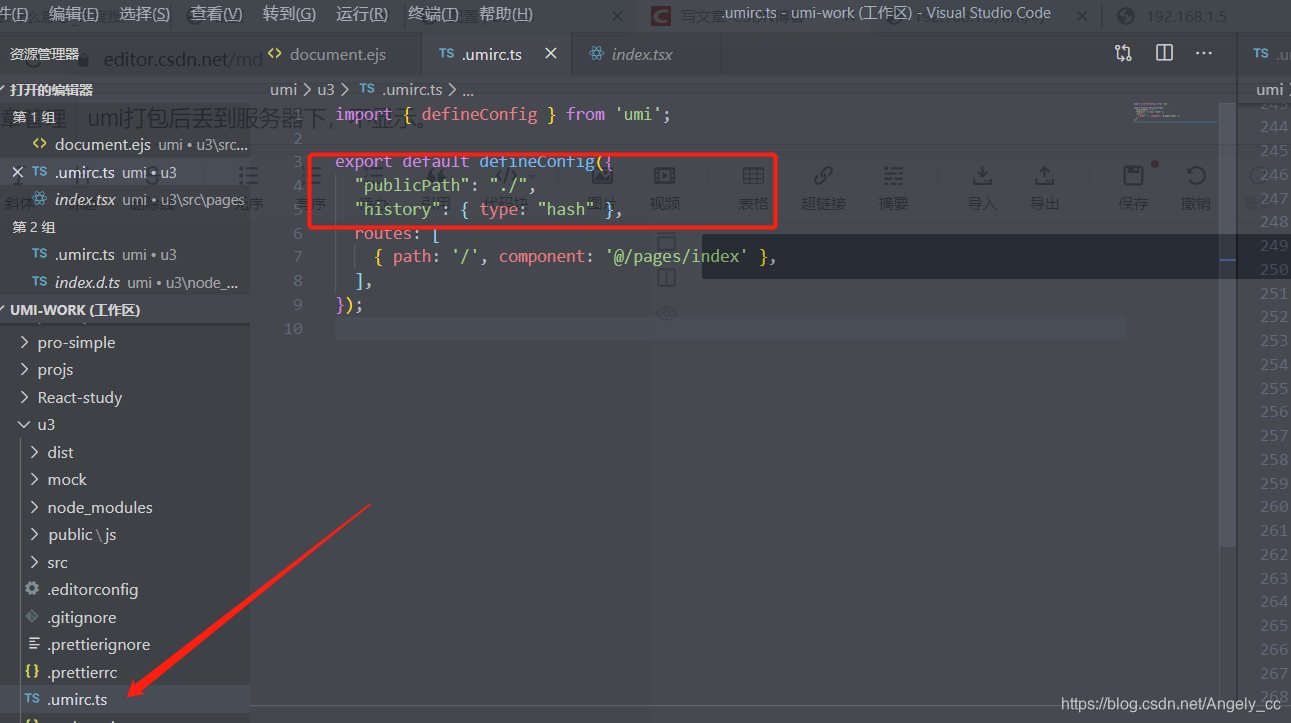Image resolution: width=1291 pixels, height=723 pixels.
Task: Expand the pro-simple folder
Action: click(x=76, y=342)
